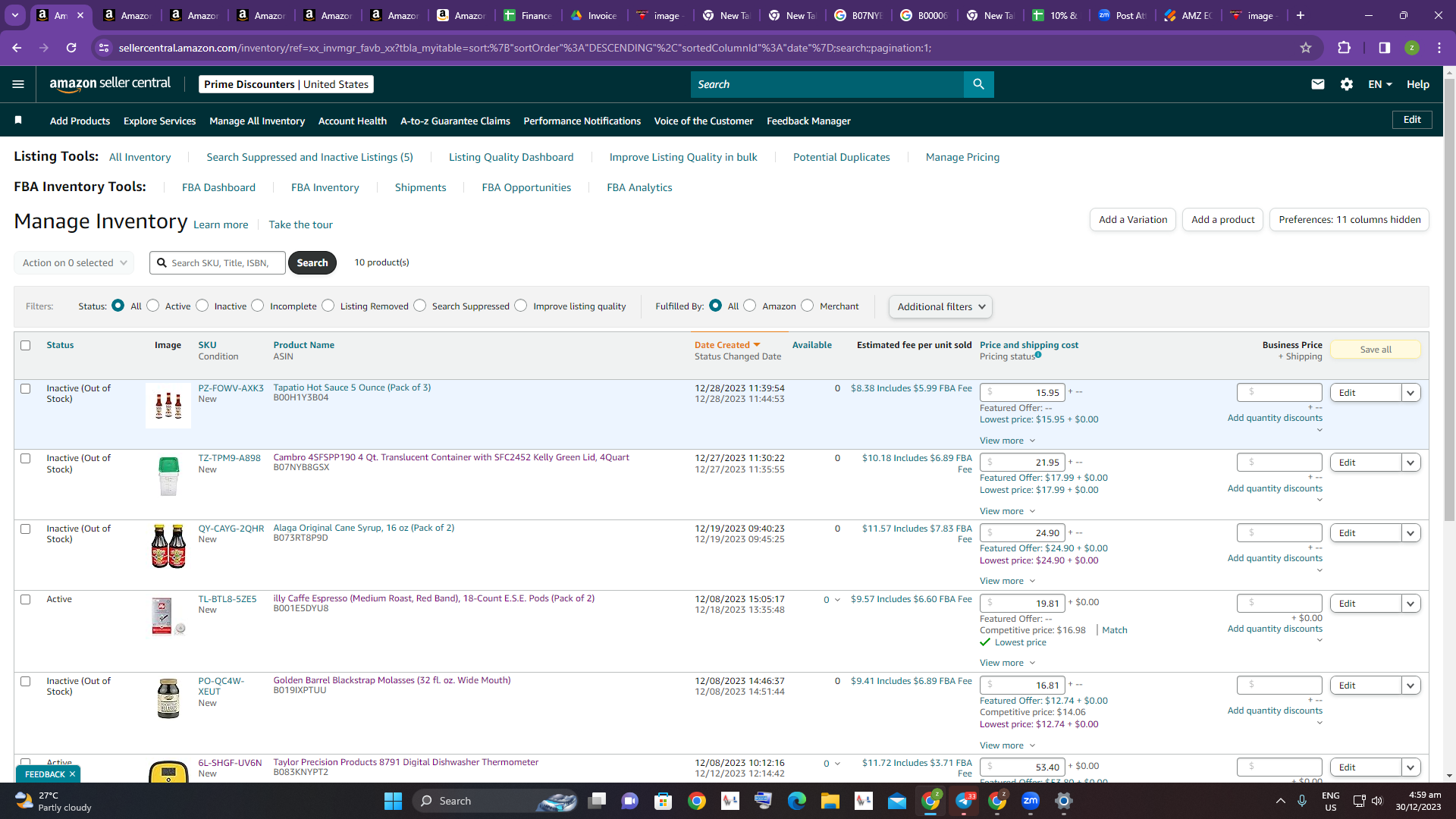
Task: Select the Active status filter radio
Action: [153, 306]
